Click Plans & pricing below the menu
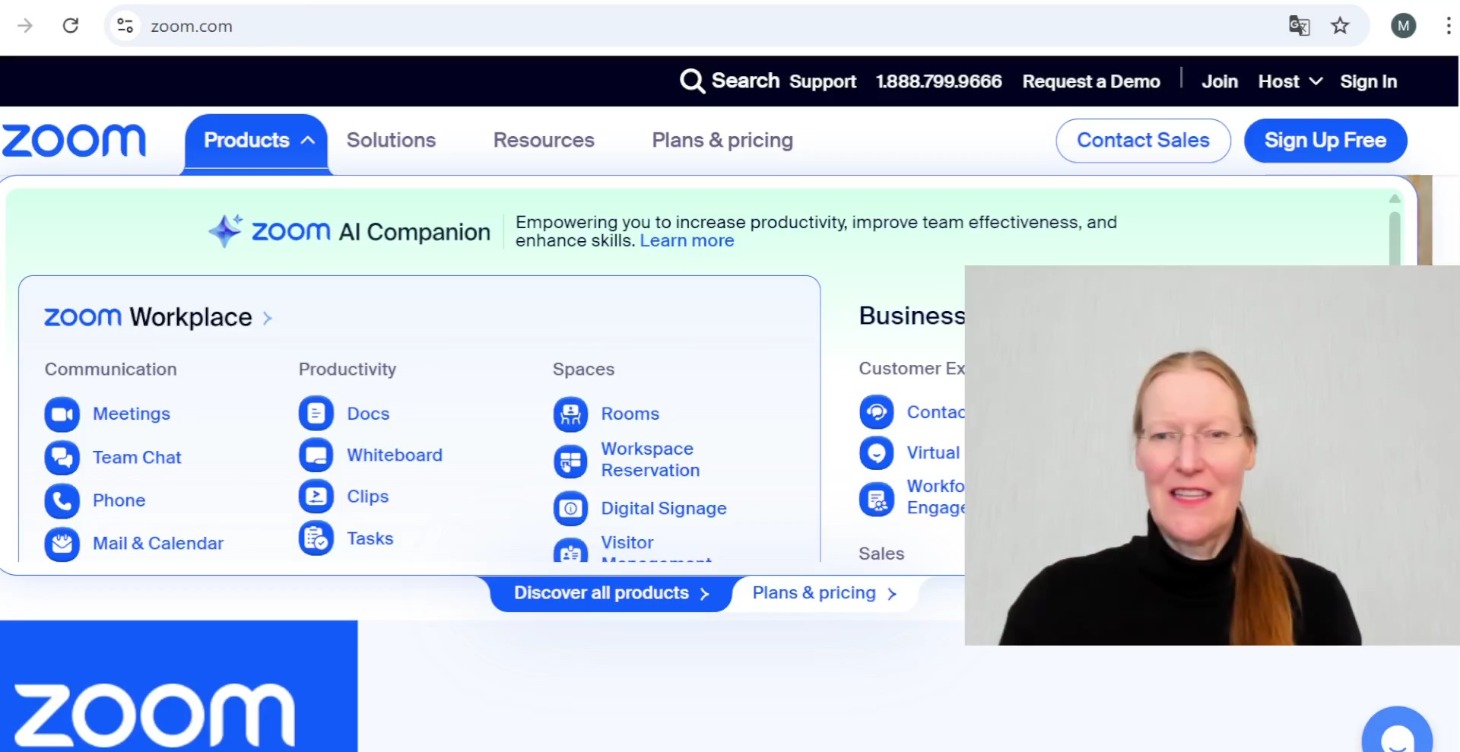The image size is (1460, 752). pyautogui.click(x=824, y=593)
